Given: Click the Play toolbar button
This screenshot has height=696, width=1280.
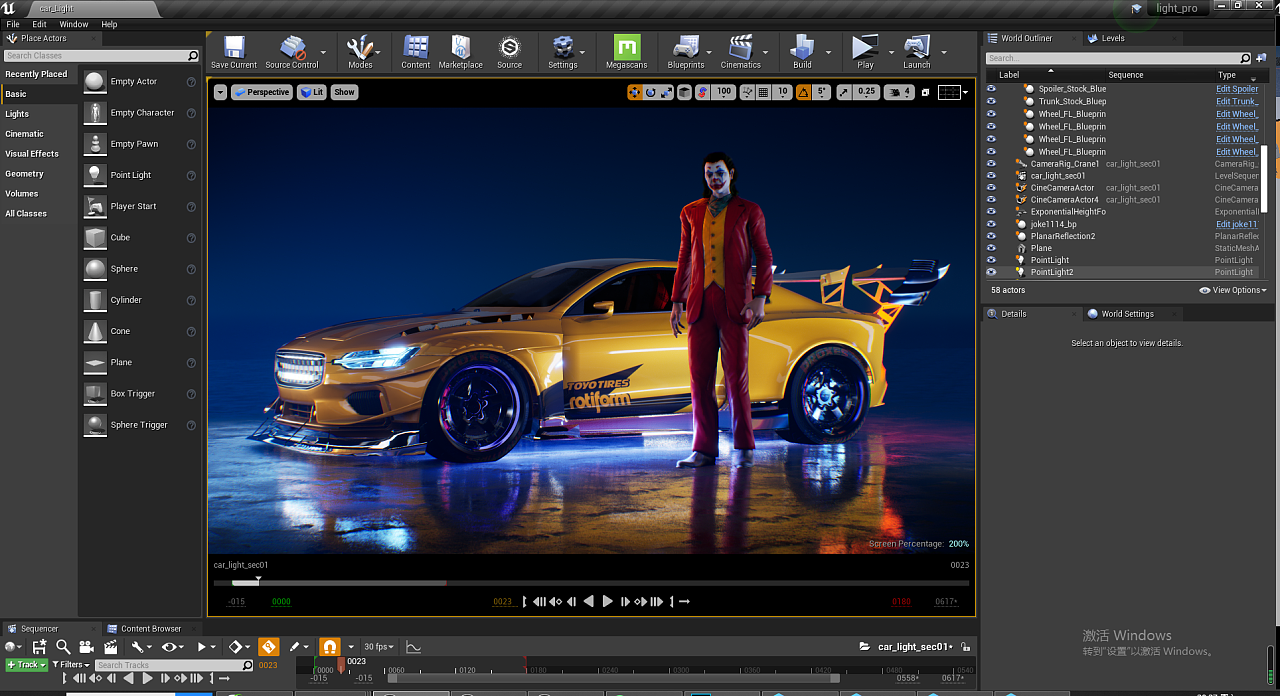Looking at the screenshot, I should tap(865, 52).
